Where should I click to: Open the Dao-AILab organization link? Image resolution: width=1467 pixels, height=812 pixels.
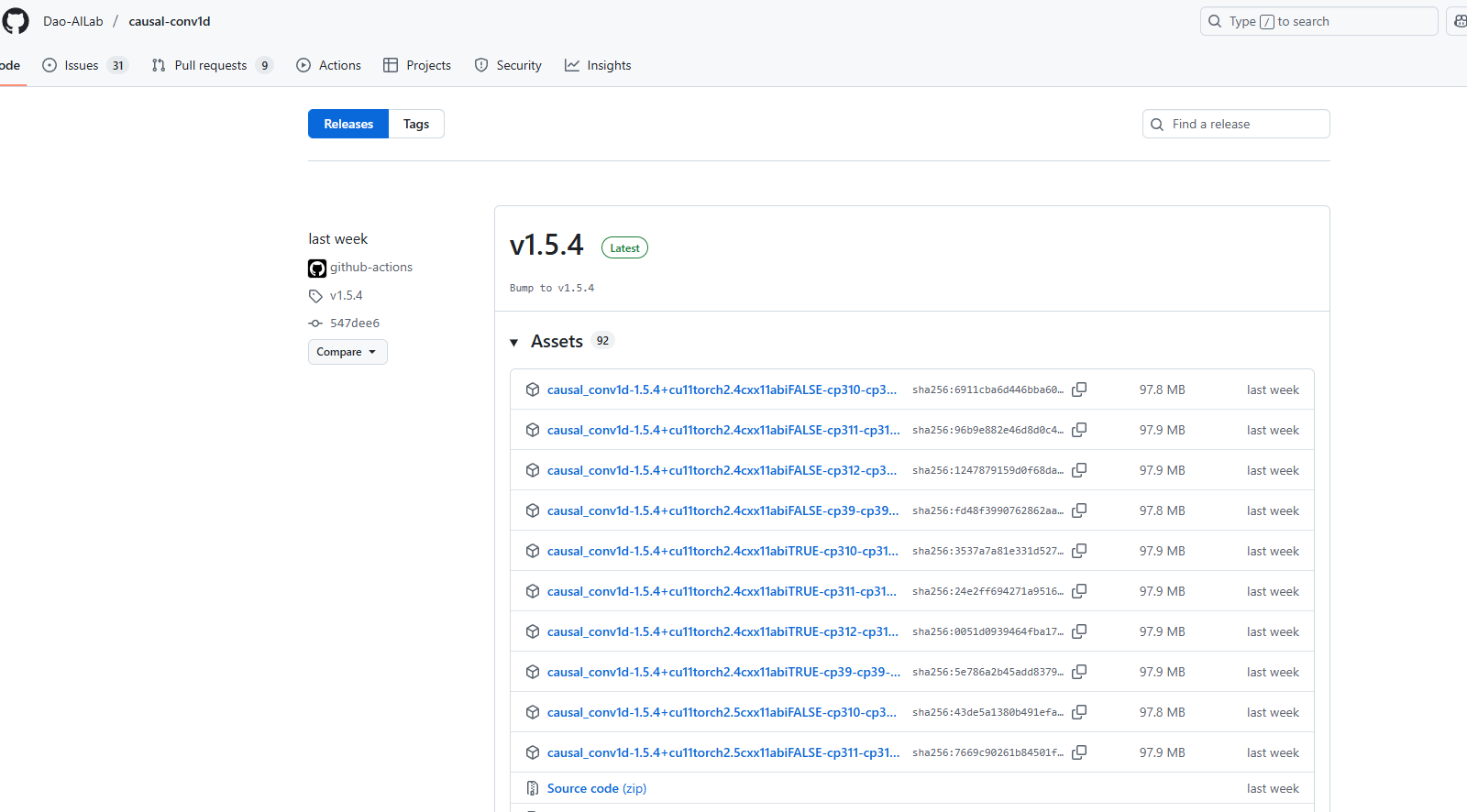pos(73,21)
